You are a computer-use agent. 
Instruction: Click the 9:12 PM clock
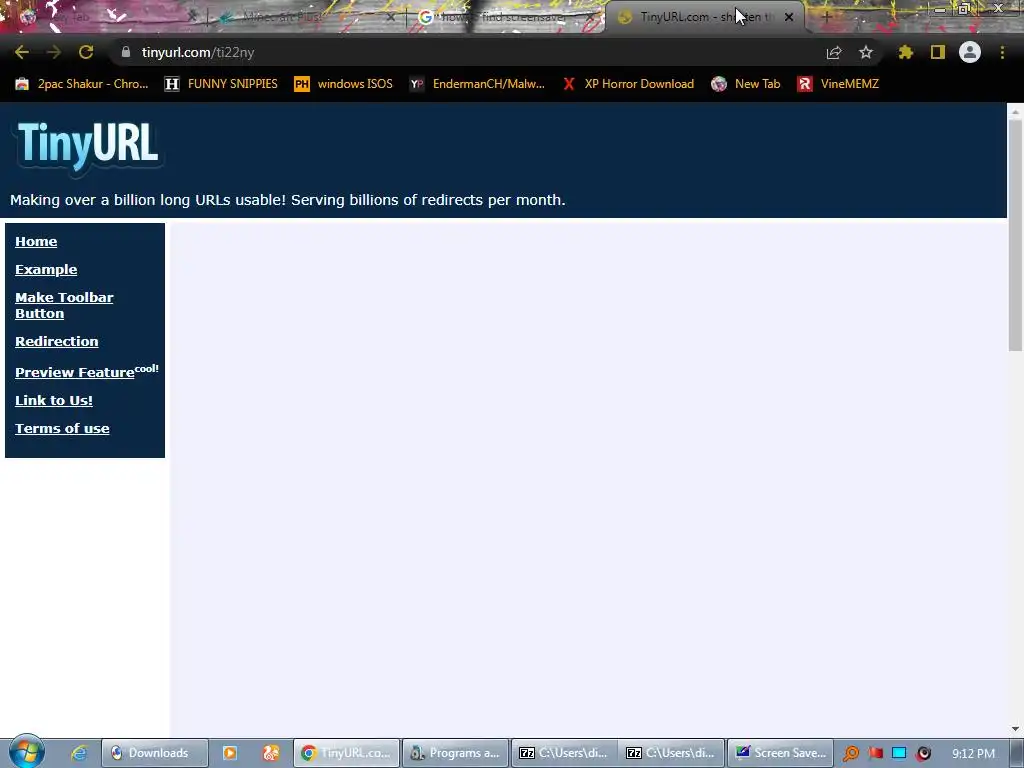[x=973, y=754]
